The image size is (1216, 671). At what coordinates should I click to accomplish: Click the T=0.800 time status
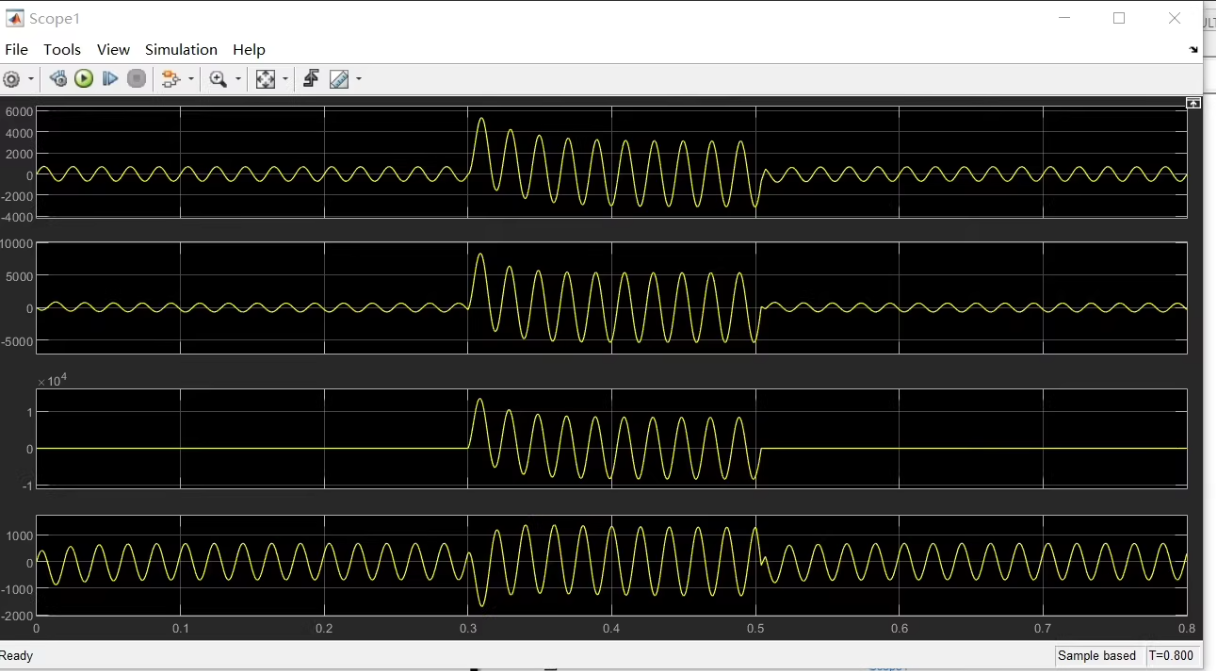click(x=1171, y=656)
